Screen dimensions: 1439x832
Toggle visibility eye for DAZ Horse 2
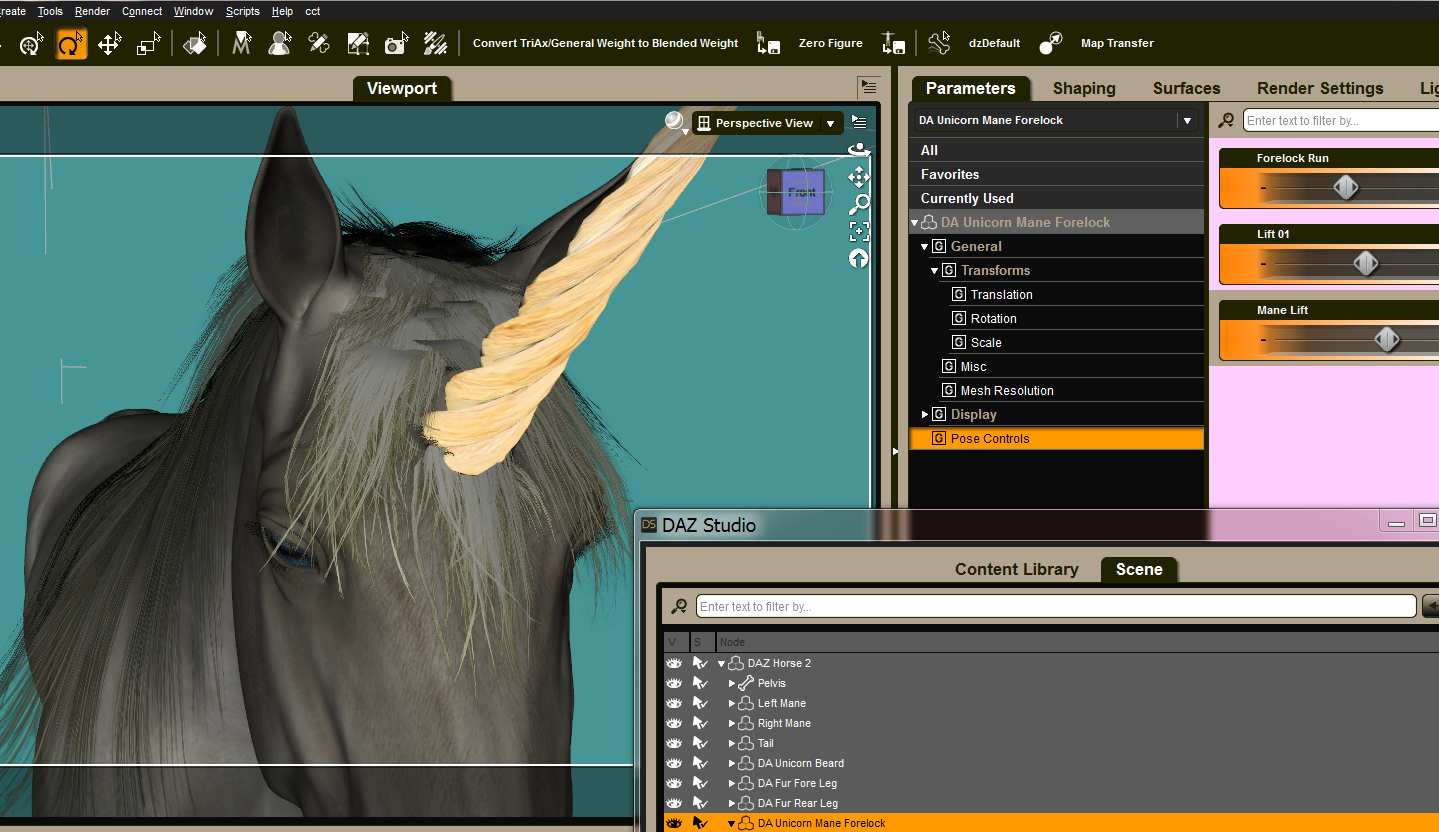tap(674, 663)
